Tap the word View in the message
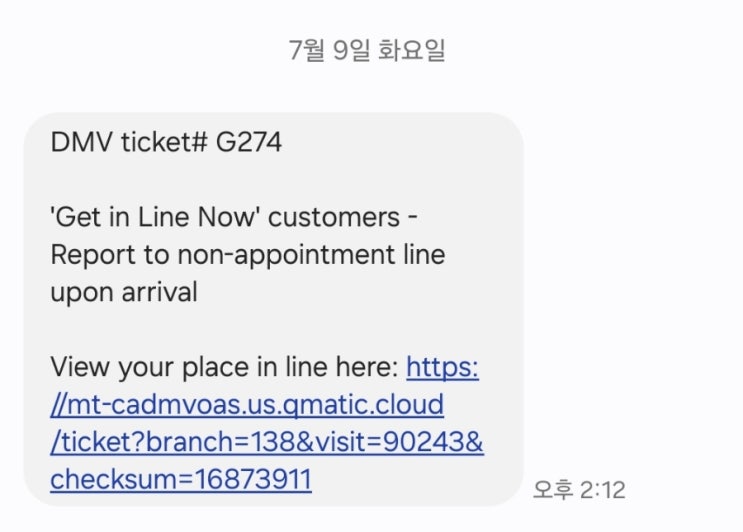Image resolution: width=743 pixels, height=532 pixels. [x=77, y=368]
